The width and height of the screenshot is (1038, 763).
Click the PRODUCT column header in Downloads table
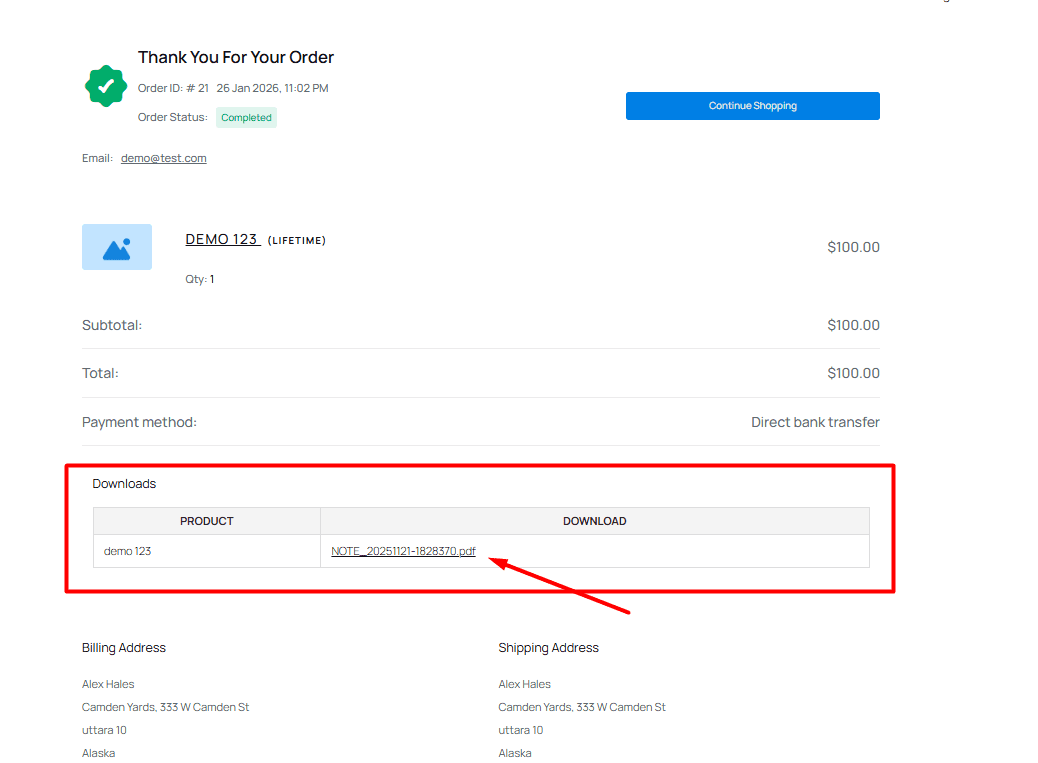point(206,520)
